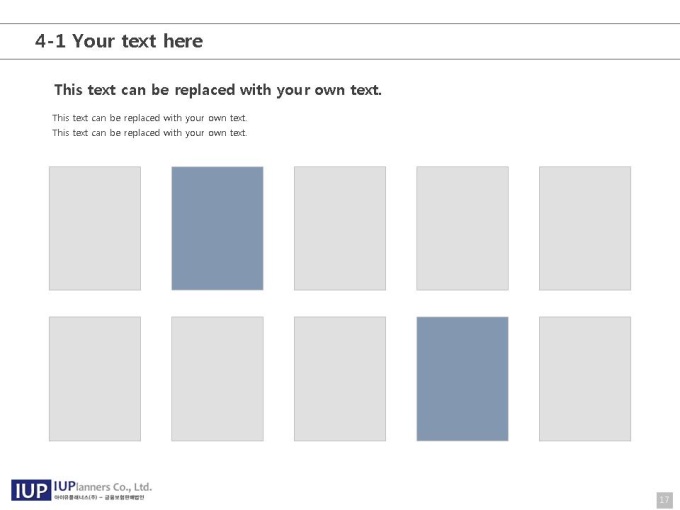This screenshot has width=680, height=510.
Task: Click the second small body text line
Action: click(x=150, y=133)
